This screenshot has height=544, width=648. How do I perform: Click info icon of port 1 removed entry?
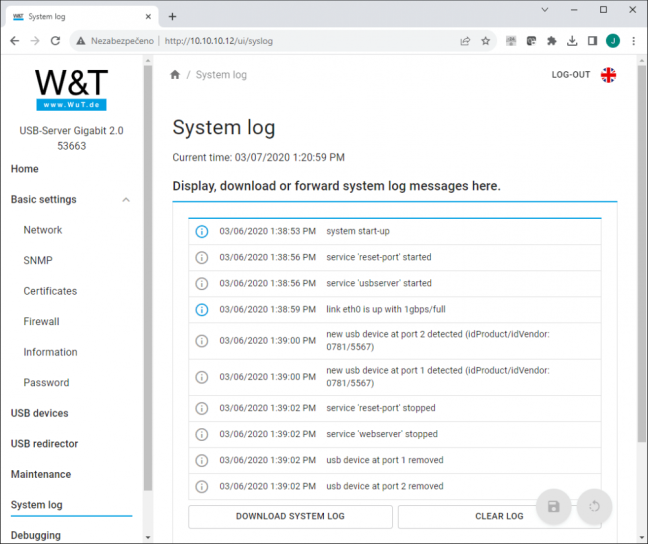202,460
